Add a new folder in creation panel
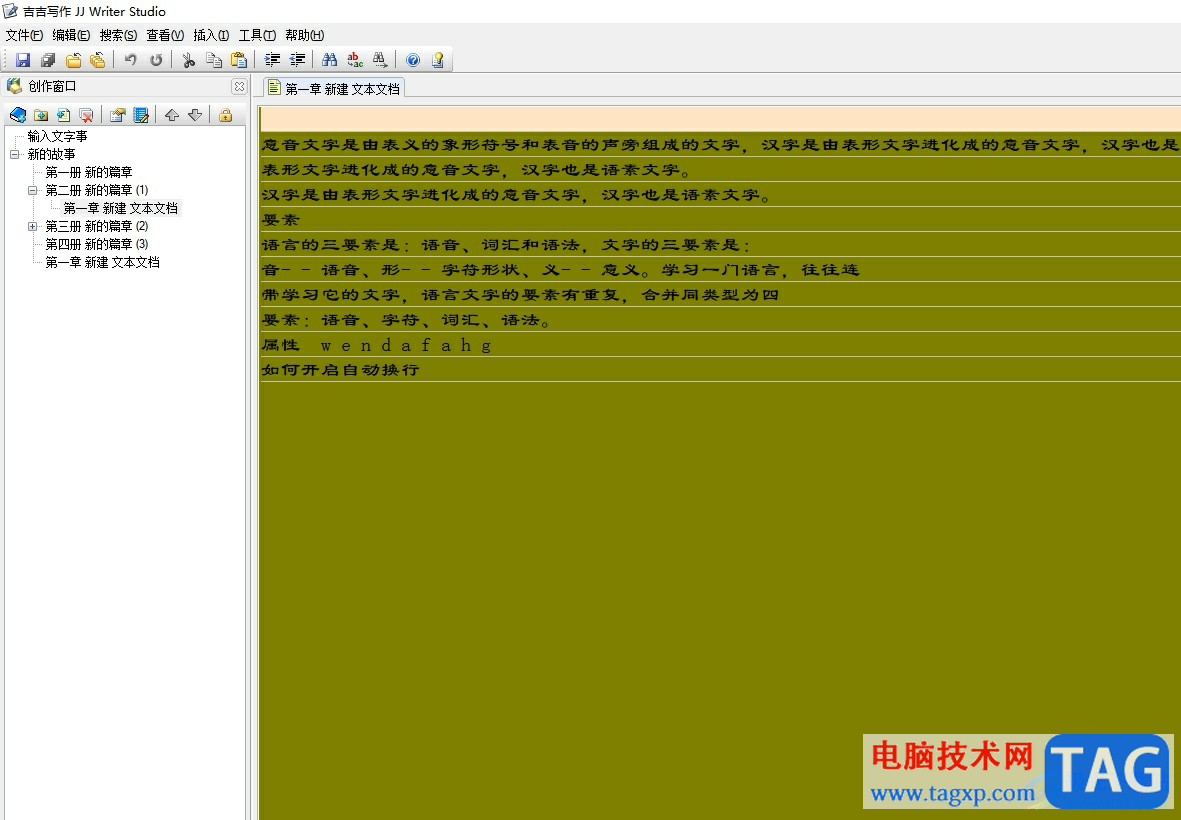The width and height of the screenshot is (1181, 820). [x=41, y=114]
